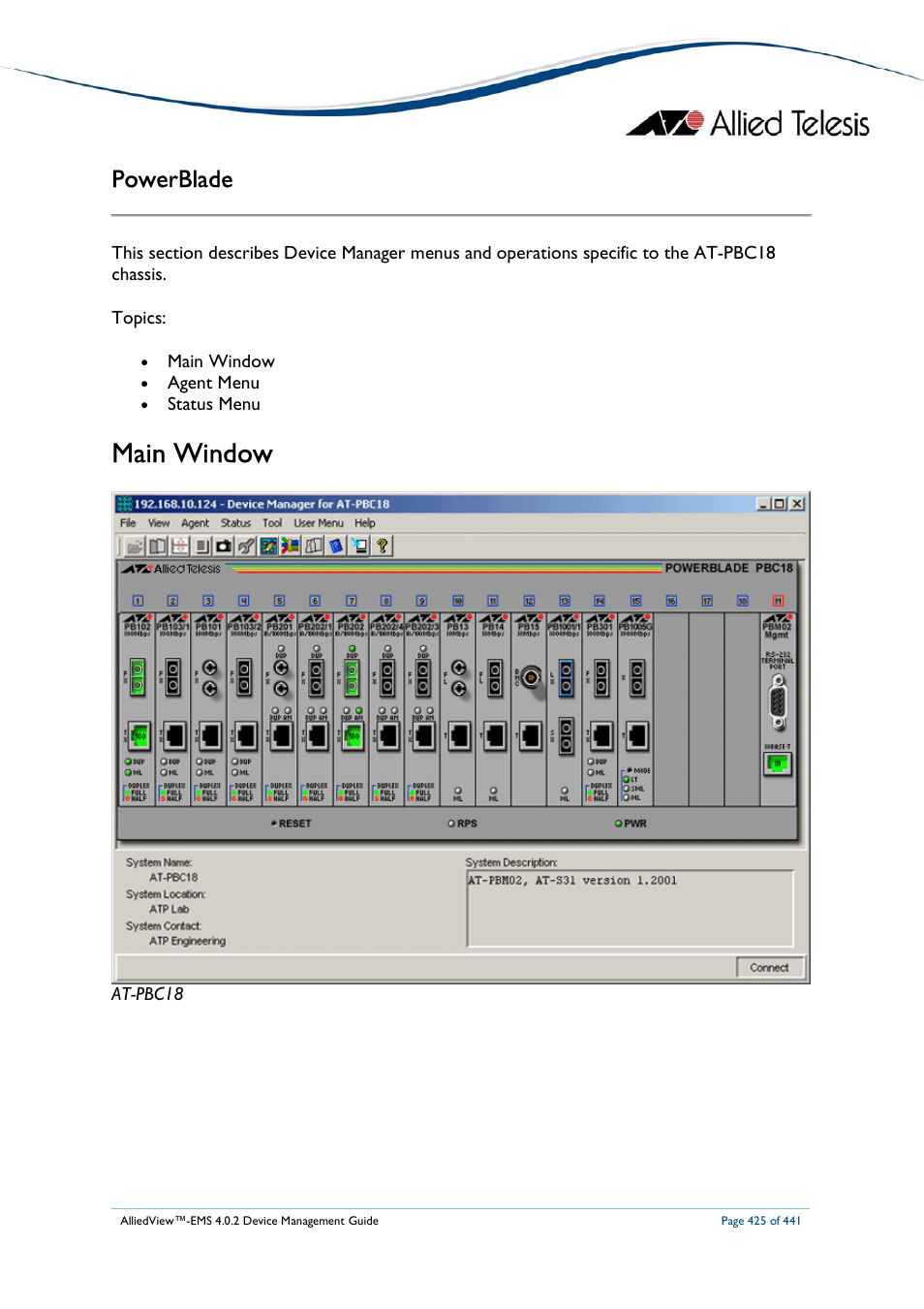Click the yellow question mark help icon
Screen dimensions: 924x1309
(x=383, y=546)
